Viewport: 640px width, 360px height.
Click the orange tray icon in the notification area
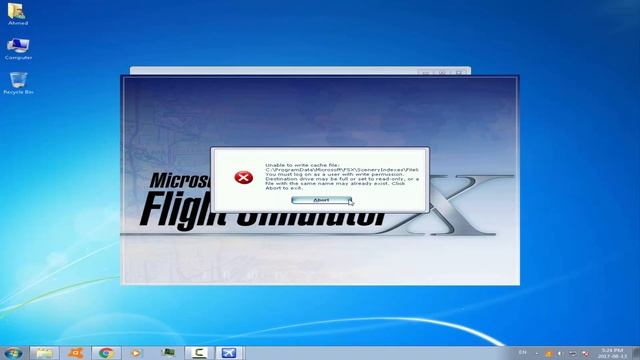(549, 354)
